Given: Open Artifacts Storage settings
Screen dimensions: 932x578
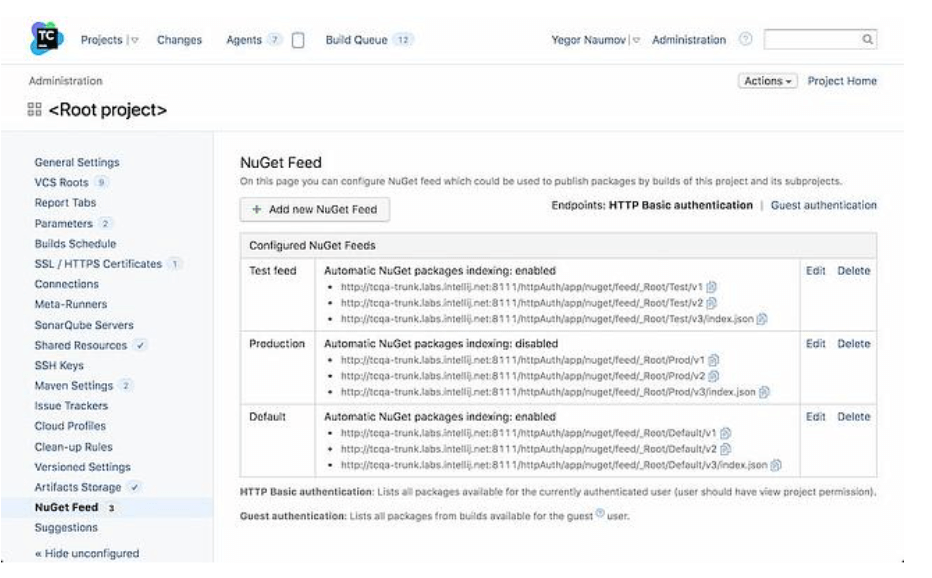Looking at the screenshot, I should pyautogui.click(x=78, y=488).
